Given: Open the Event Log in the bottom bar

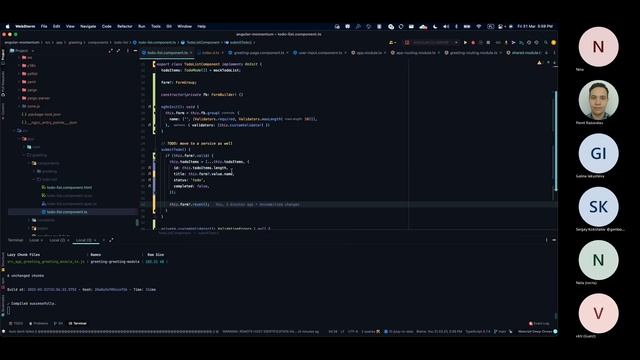Looking at the screenshot, I should tap(539, 323).
